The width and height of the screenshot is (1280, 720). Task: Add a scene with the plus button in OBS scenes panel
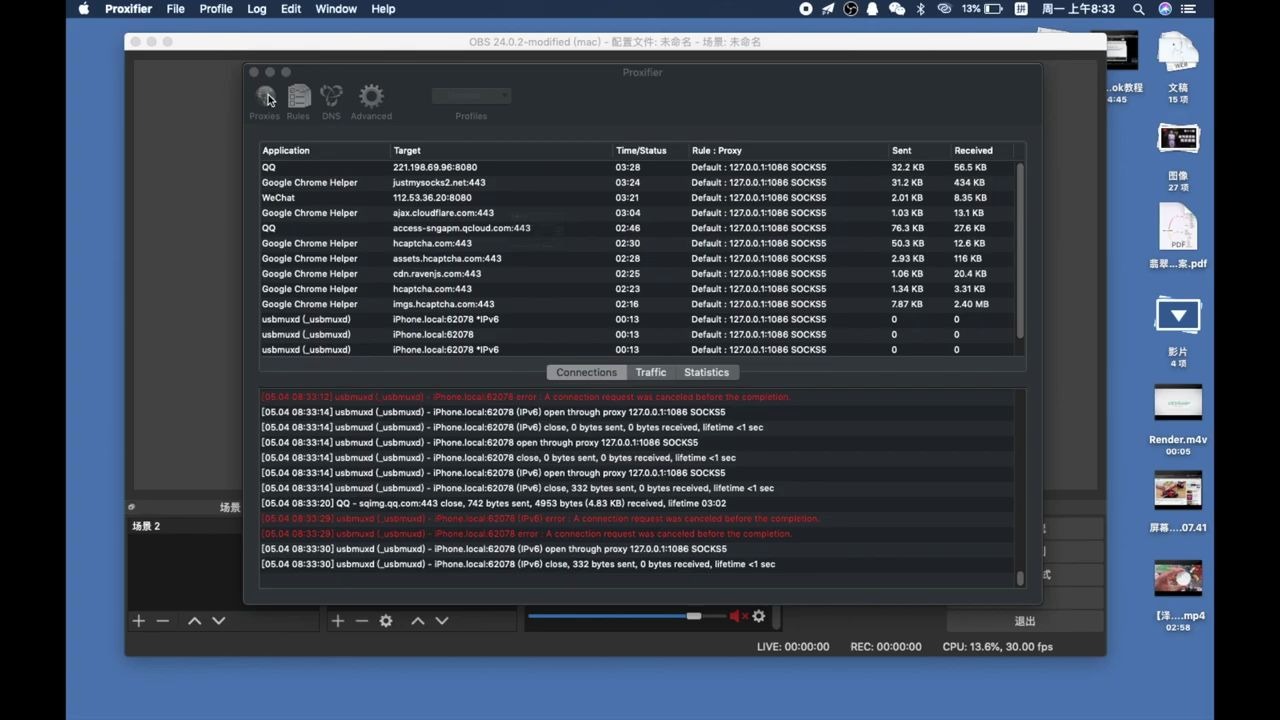[x=138, y=621]
